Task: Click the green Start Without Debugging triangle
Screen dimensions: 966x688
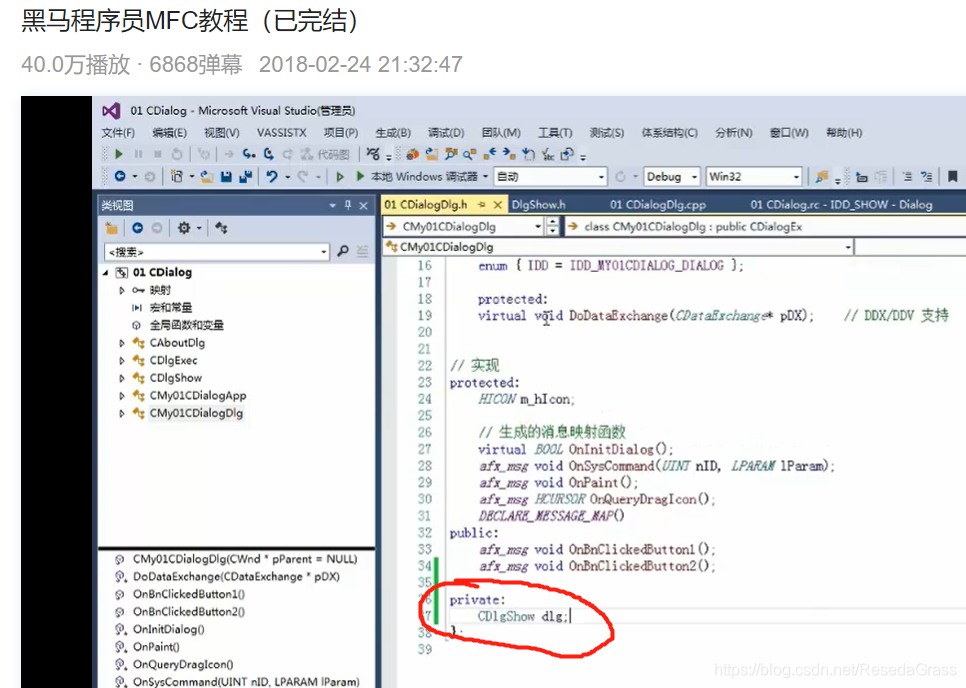Action: [339, 177]
